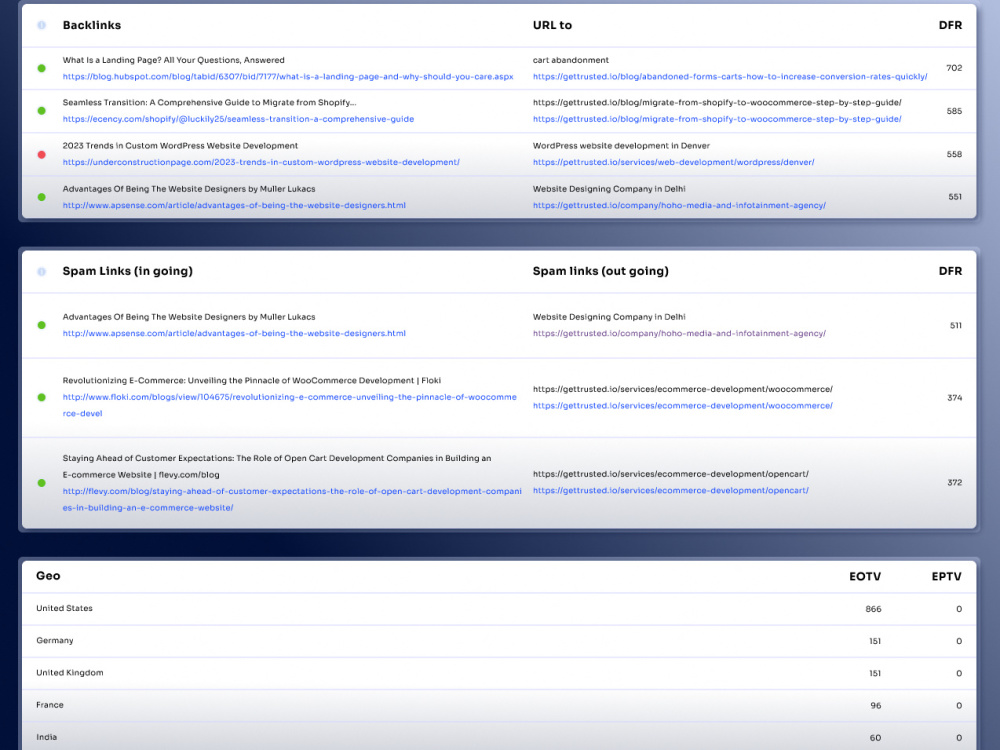Viewport: 1000px width, 750px height.
Task: Click DFR value 374
Action: pyautogui.click(x=955, y=397)
